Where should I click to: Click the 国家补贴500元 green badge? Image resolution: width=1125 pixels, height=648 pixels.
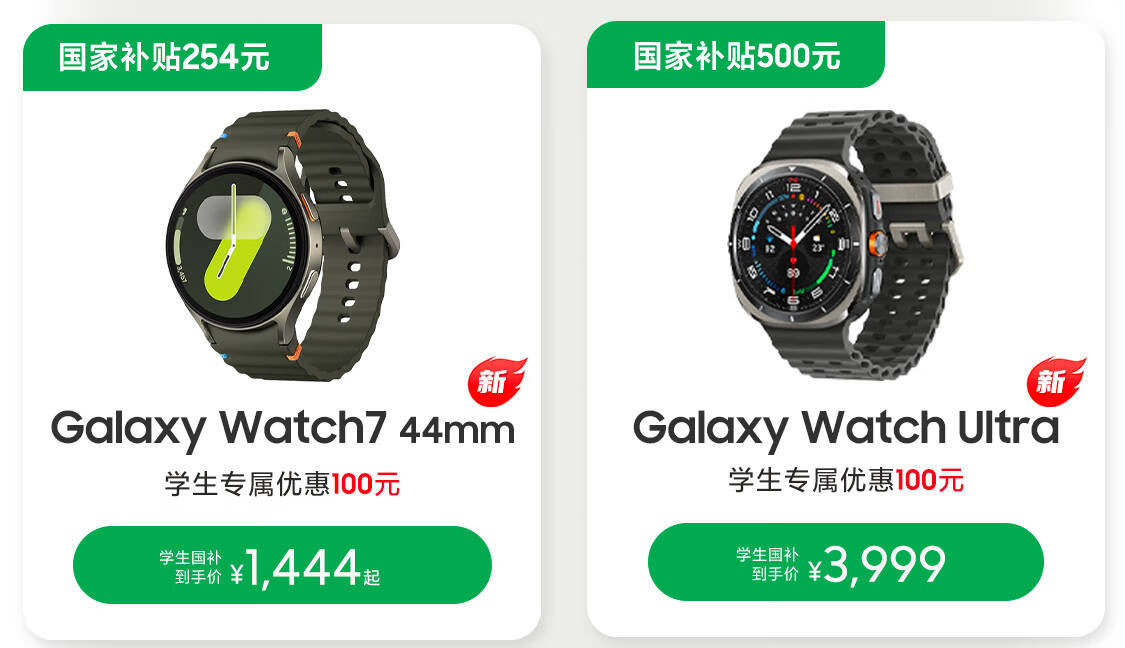[x=735, y=55]
